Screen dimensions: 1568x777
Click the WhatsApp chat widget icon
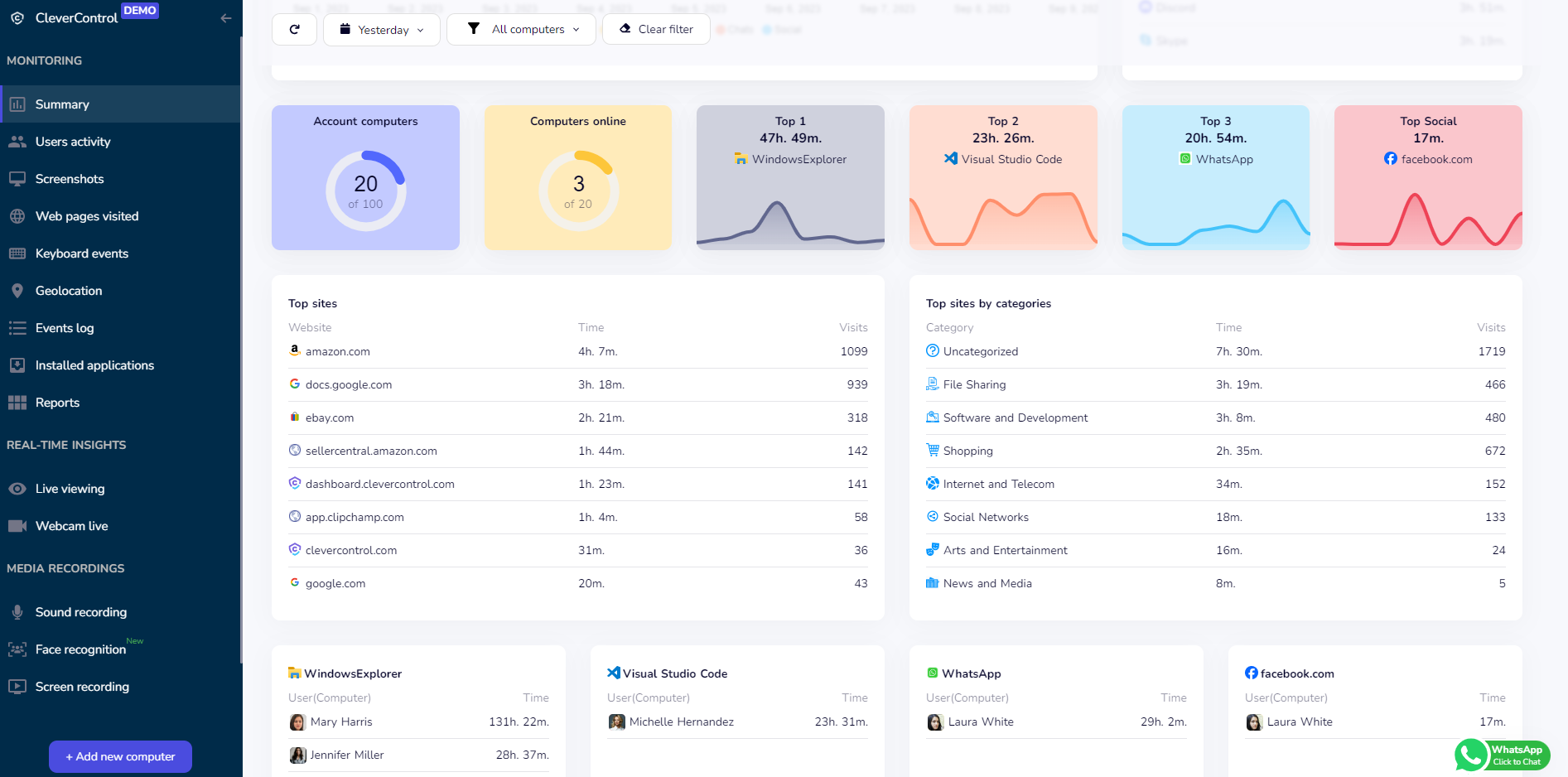click(x=1471, y=755)
